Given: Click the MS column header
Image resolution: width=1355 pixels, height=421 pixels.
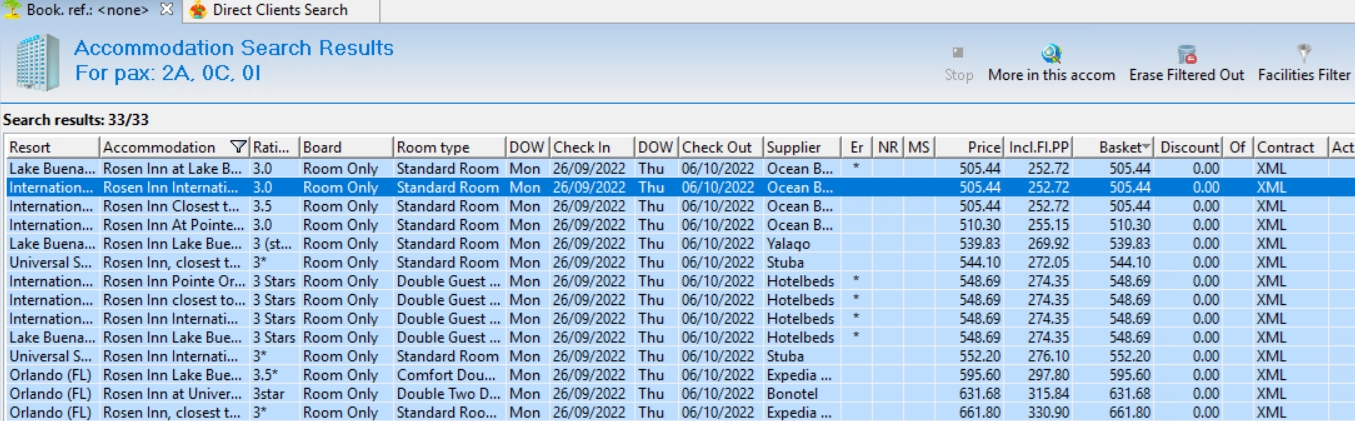Looking at the screenshot, I should coord(919,147).
